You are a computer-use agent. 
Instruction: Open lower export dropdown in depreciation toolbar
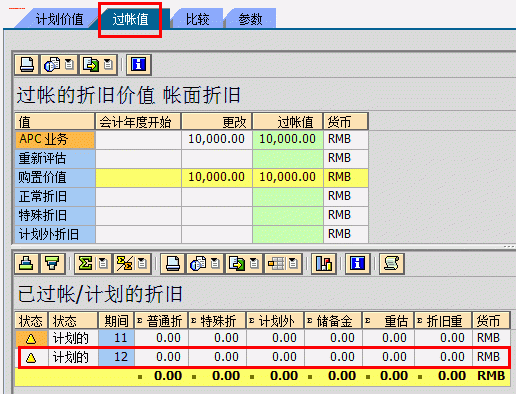(254, 264)
